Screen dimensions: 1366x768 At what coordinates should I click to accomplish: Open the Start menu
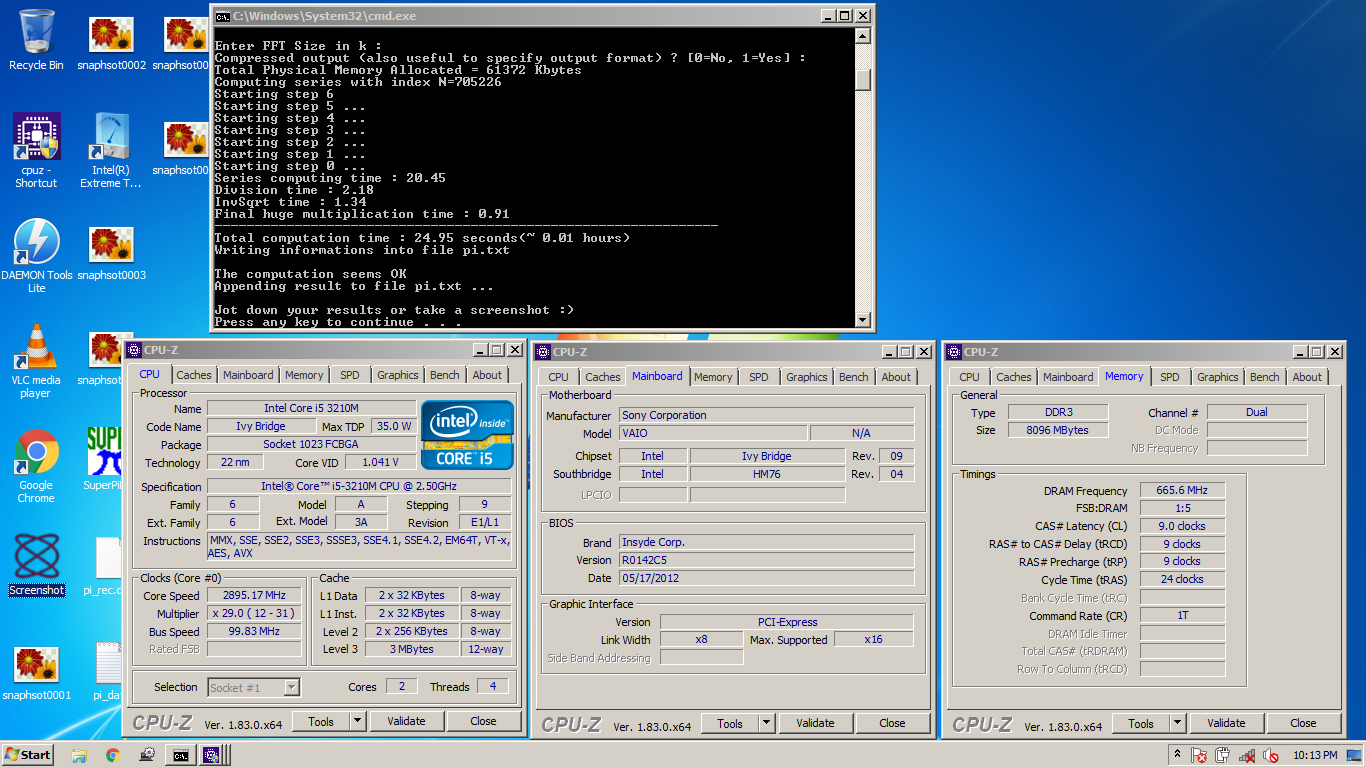(28, 755)
